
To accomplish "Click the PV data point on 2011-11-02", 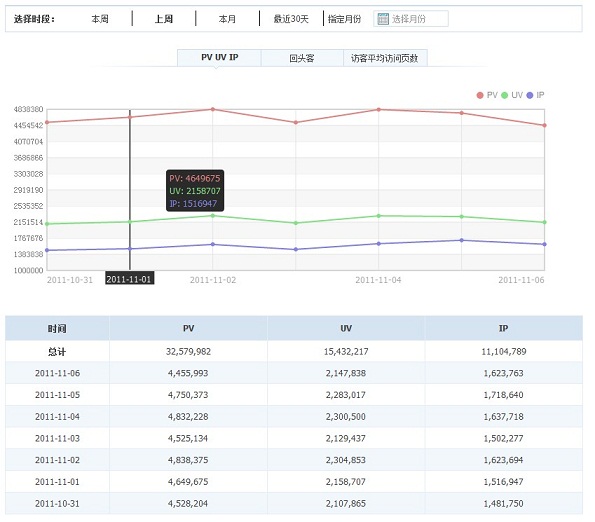I will [212, 109].
